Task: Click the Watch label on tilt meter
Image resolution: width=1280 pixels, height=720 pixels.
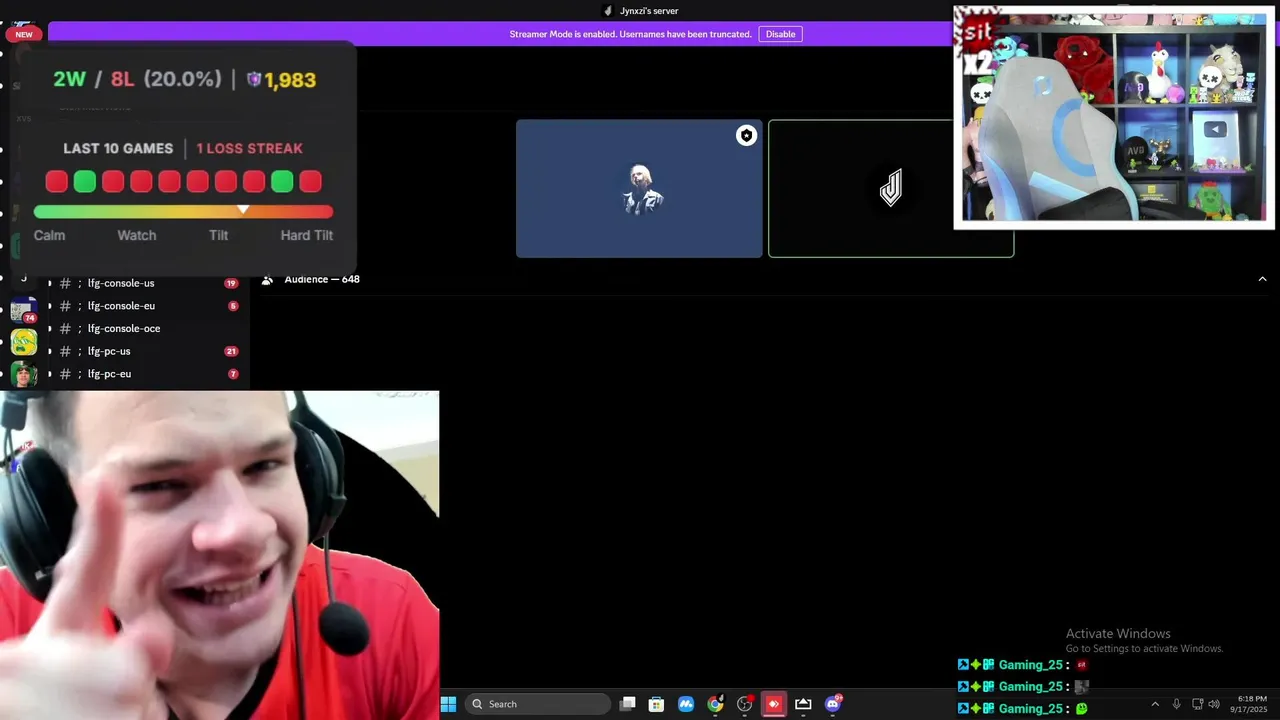Action: tap(137, 235)
